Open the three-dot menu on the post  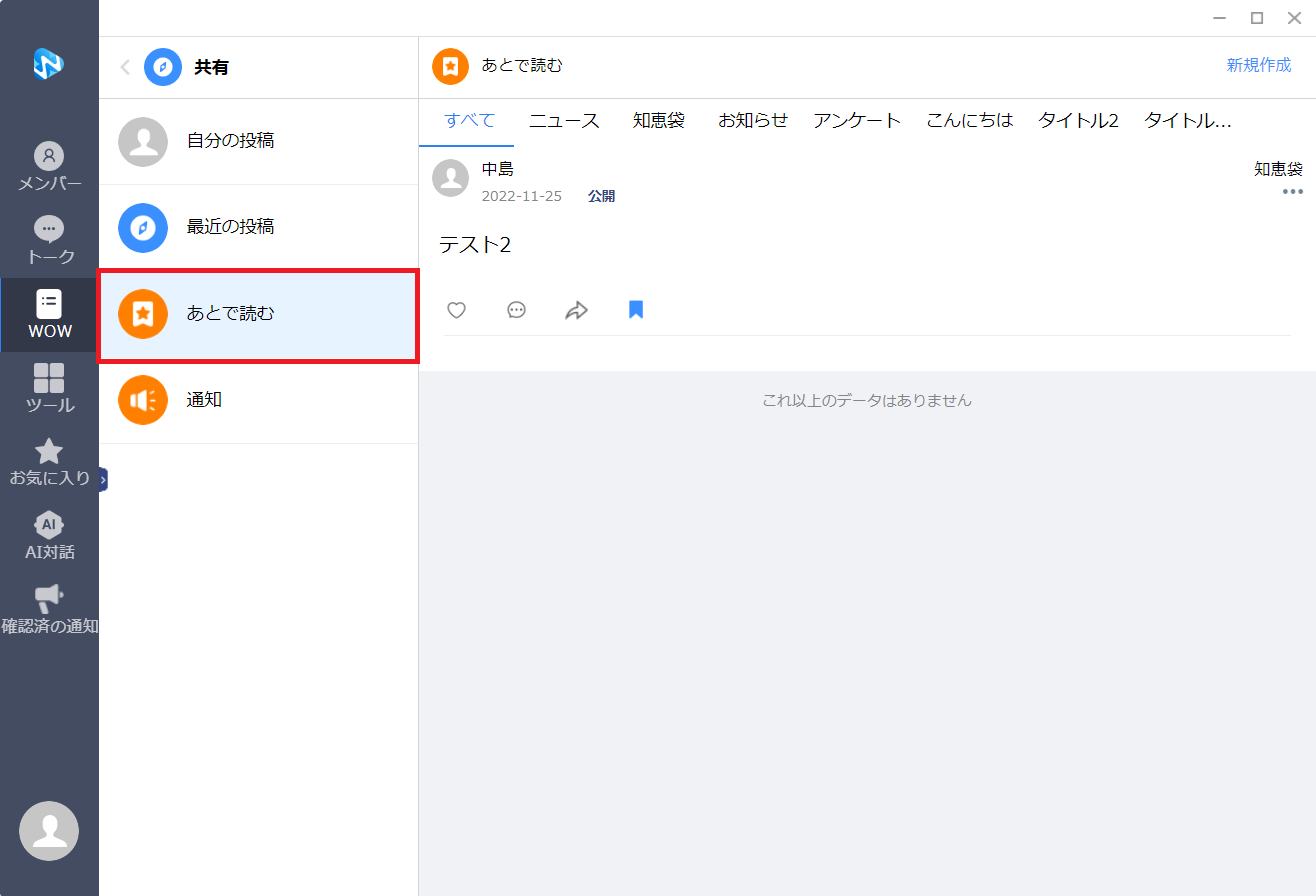click(1292, 192)
